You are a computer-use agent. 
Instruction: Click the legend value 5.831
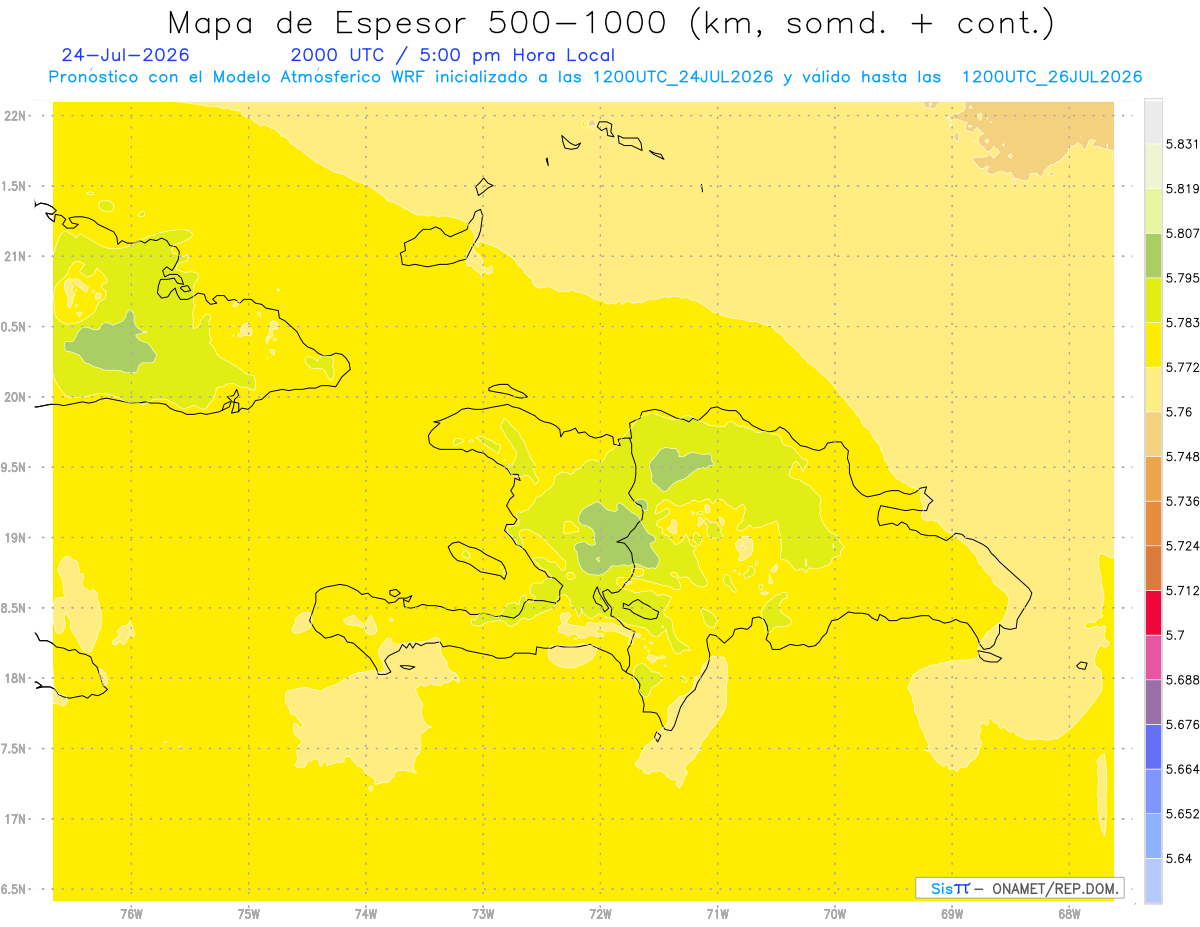tap(1183, 144)
